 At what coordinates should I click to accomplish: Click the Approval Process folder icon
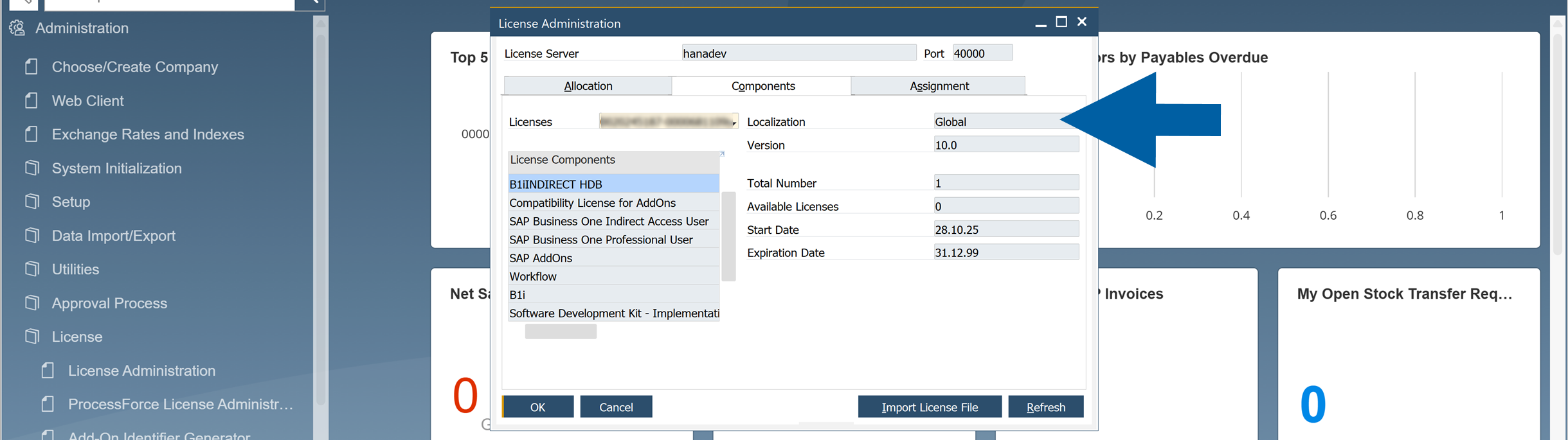point(32,303)
